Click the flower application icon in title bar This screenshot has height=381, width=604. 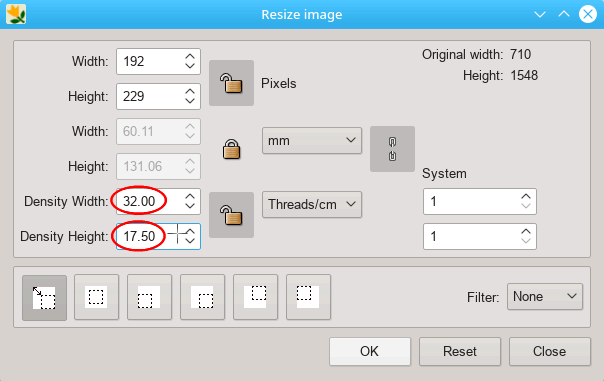click(x=16, y=14)
